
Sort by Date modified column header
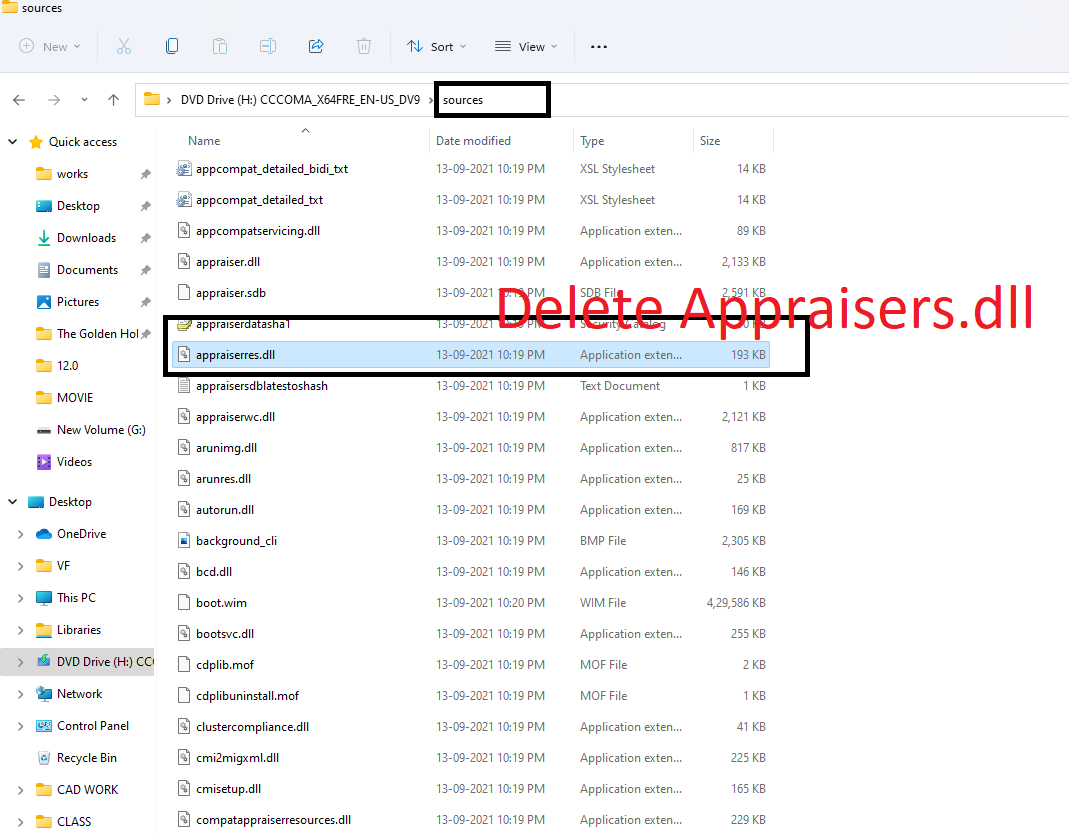coord(473,140)
